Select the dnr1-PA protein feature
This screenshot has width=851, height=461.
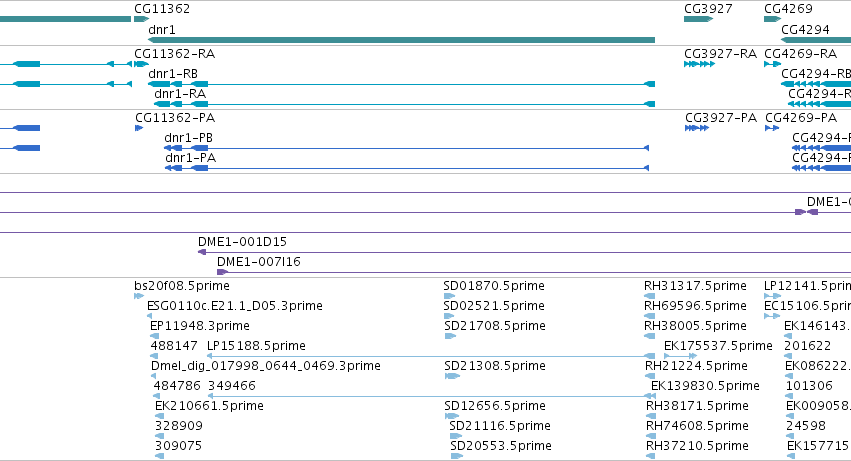(407, 168)
